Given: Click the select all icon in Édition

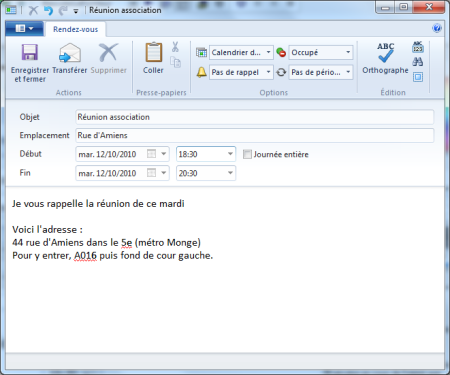Looking at the screenshot, I should (418, 77).
